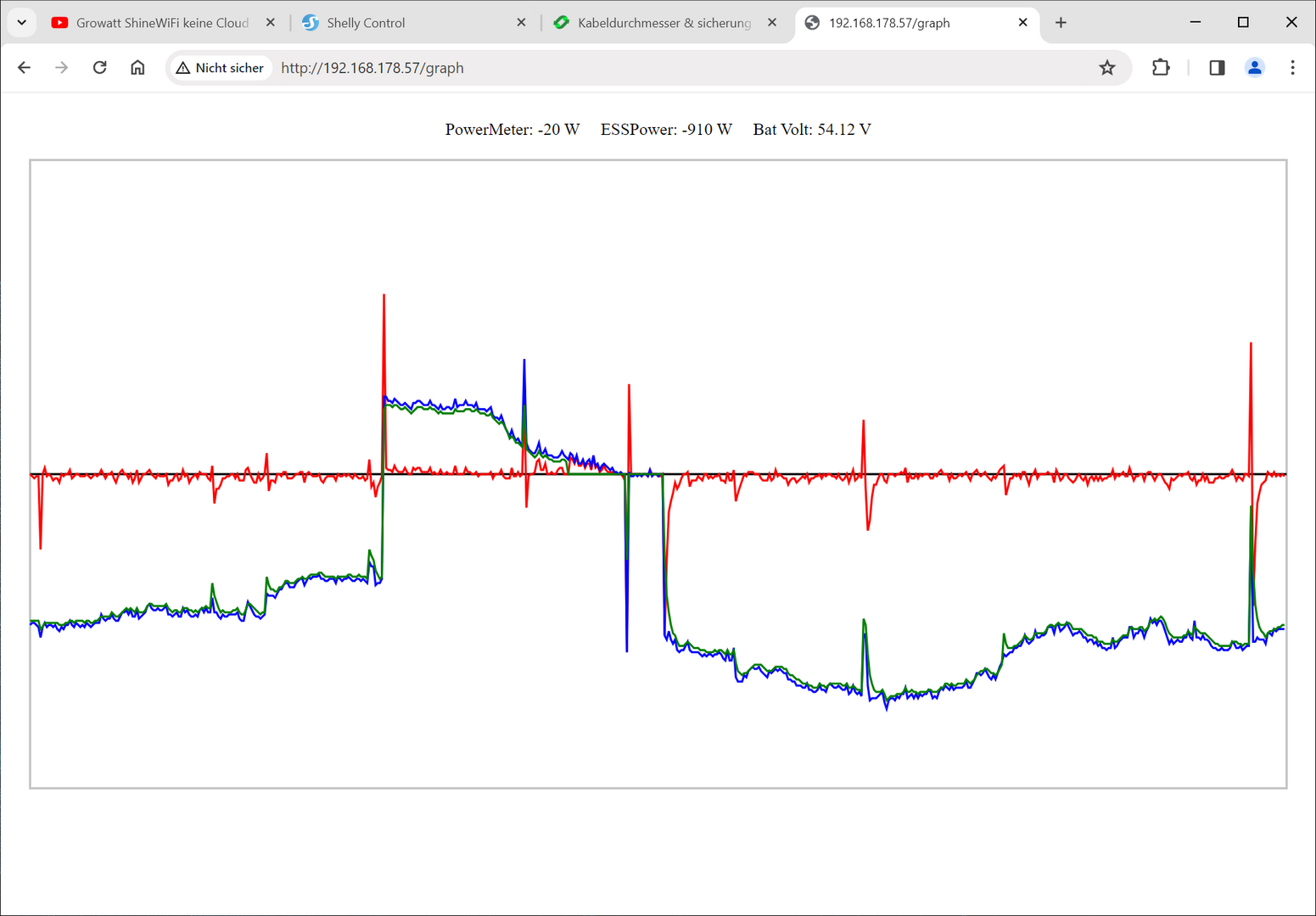Bookmark this page with the star

pyautogui.click(x=1107, y=68)
